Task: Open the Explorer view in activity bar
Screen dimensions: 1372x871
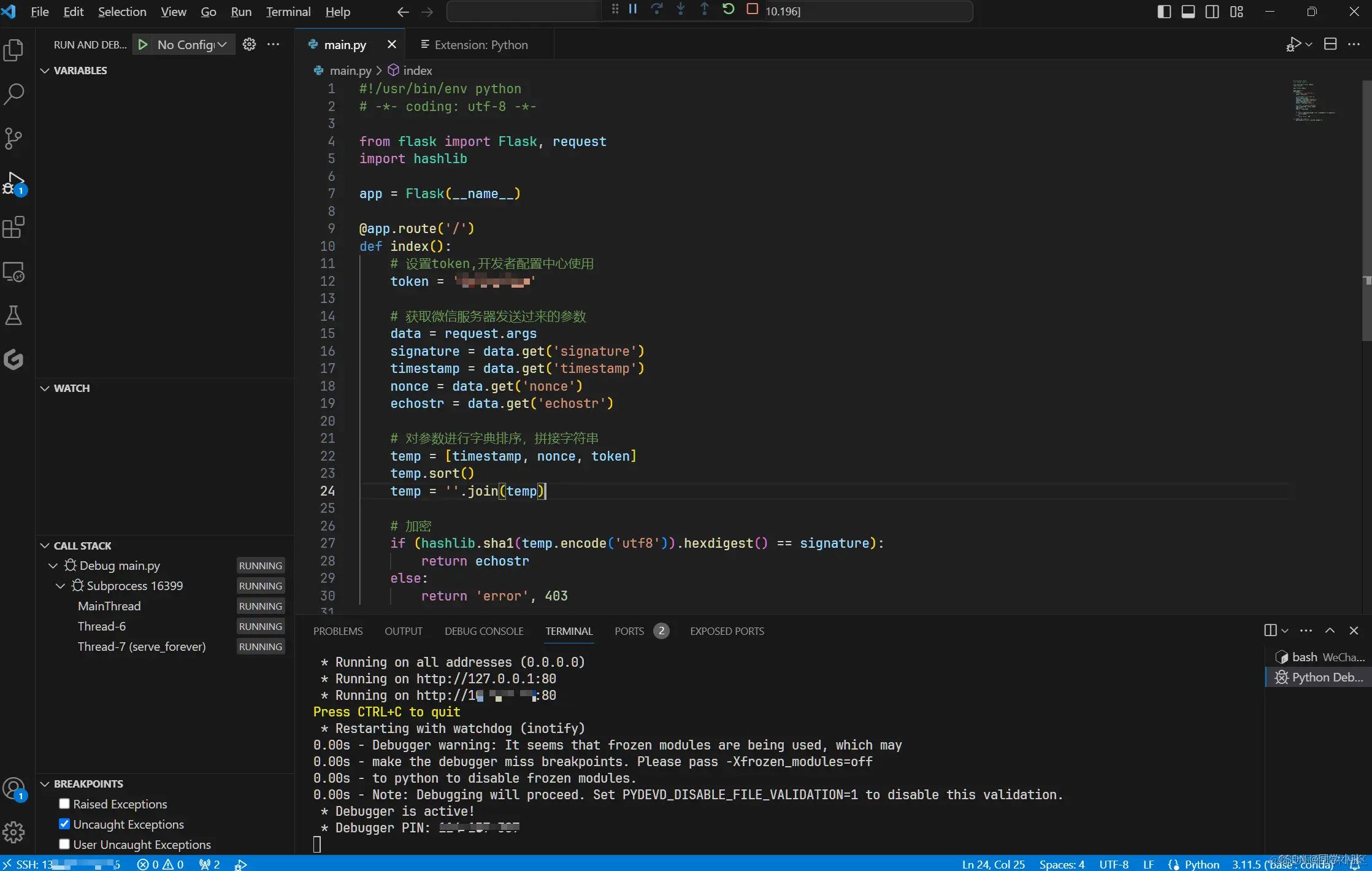Action: pos(13,50)
